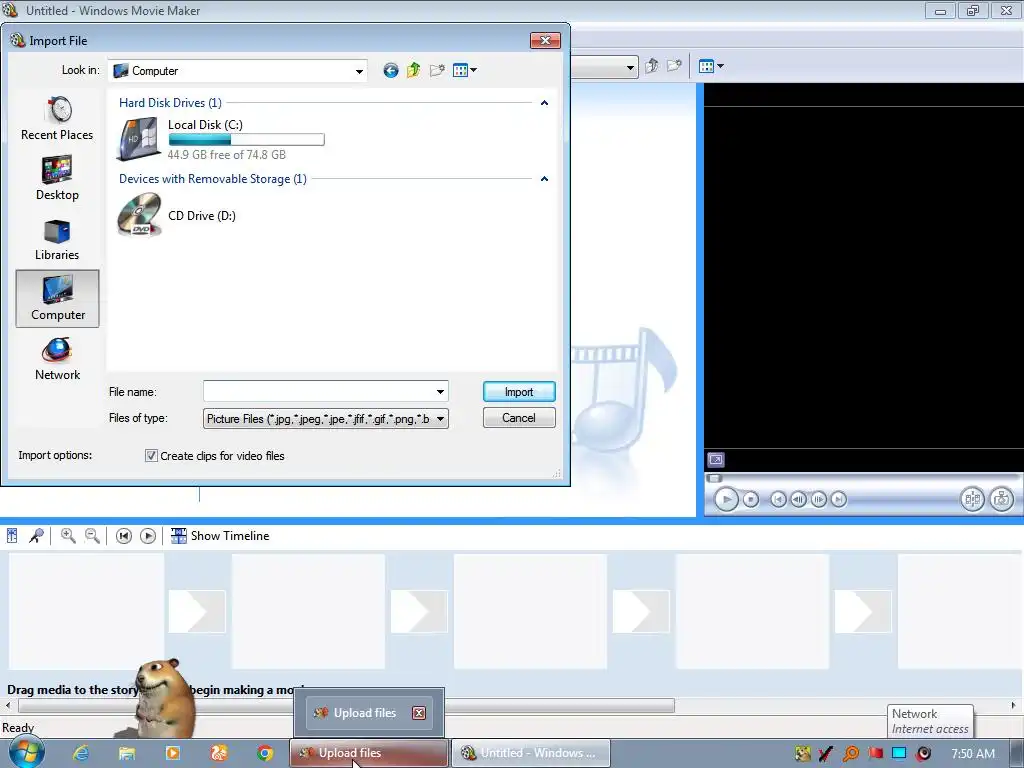Viewport: 1024px width, 768px height.
Task: Select Desktop in the places sidebar
Action: (x=57, y=178)
